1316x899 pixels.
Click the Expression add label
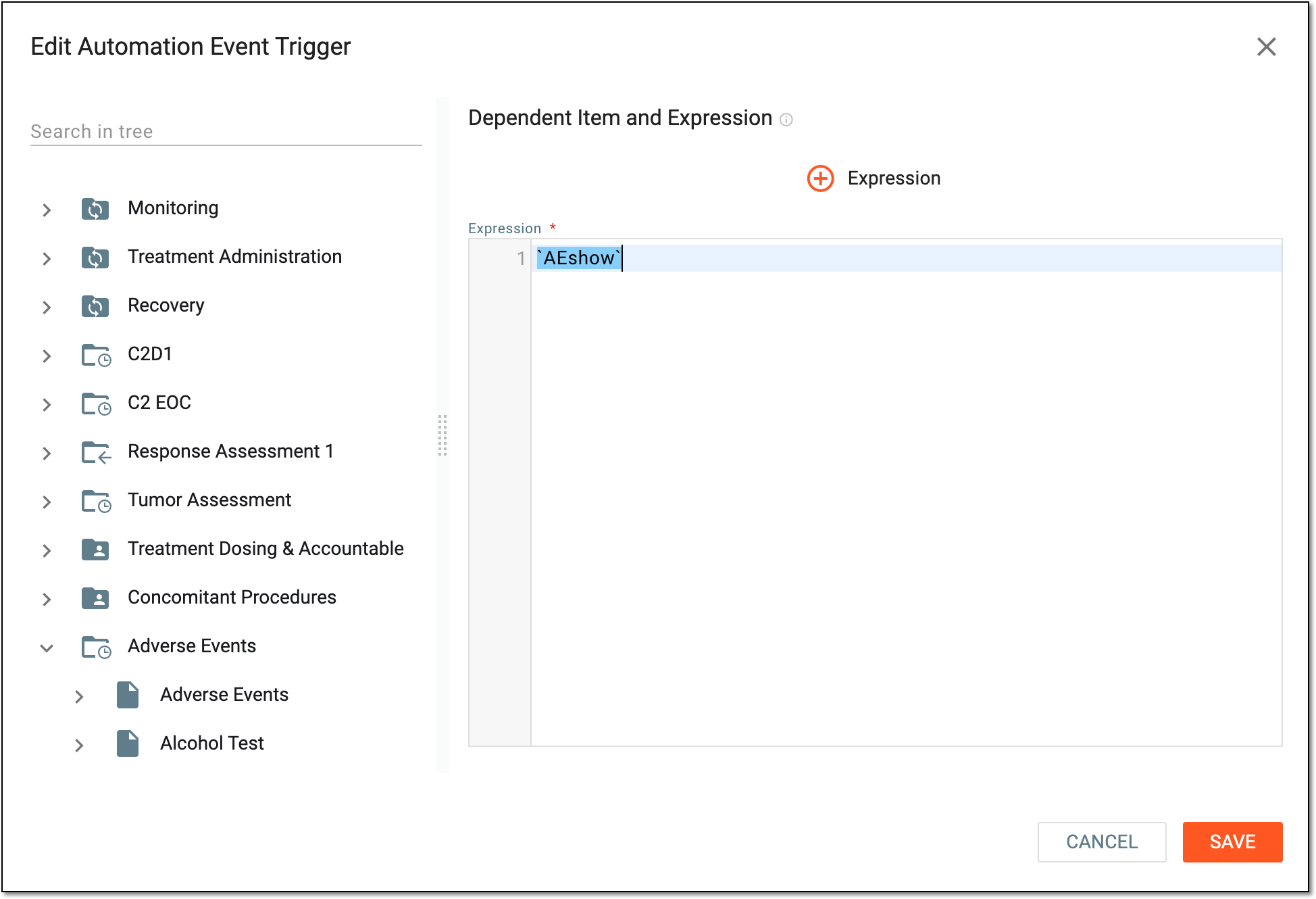pyautogui.click(x=894, y=178)
